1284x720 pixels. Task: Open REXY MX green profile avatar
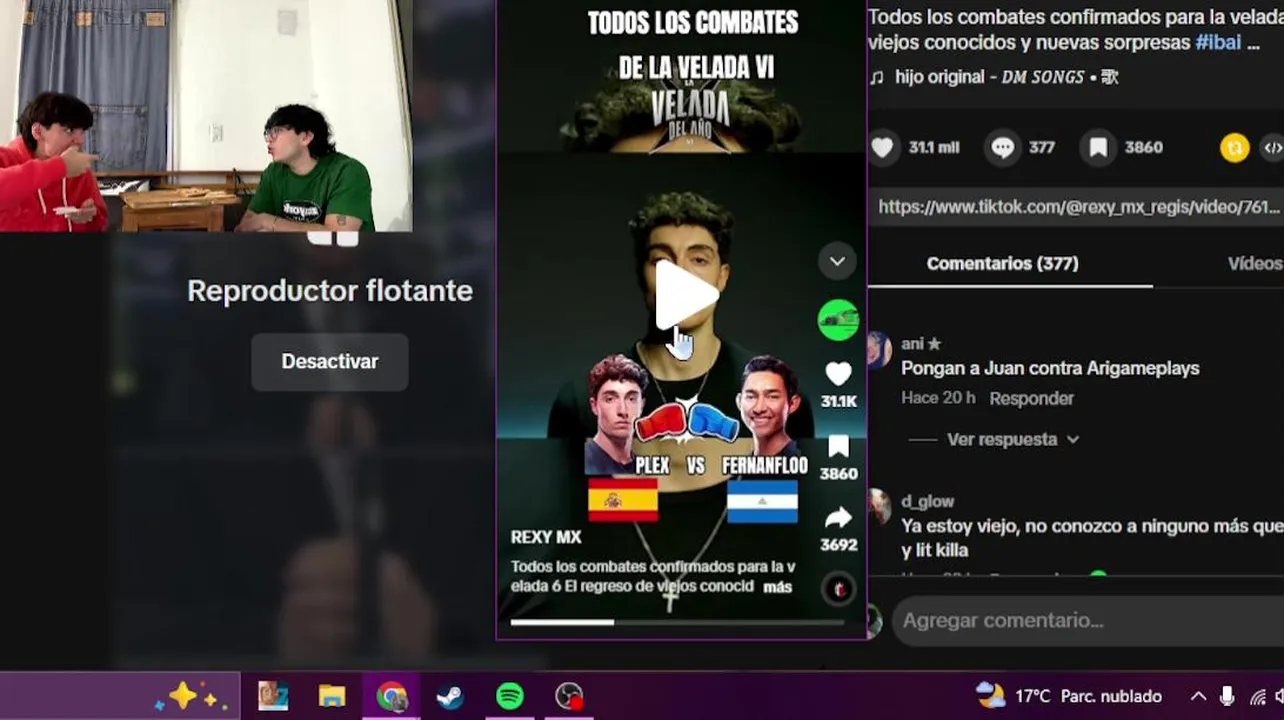click(838, 320)
